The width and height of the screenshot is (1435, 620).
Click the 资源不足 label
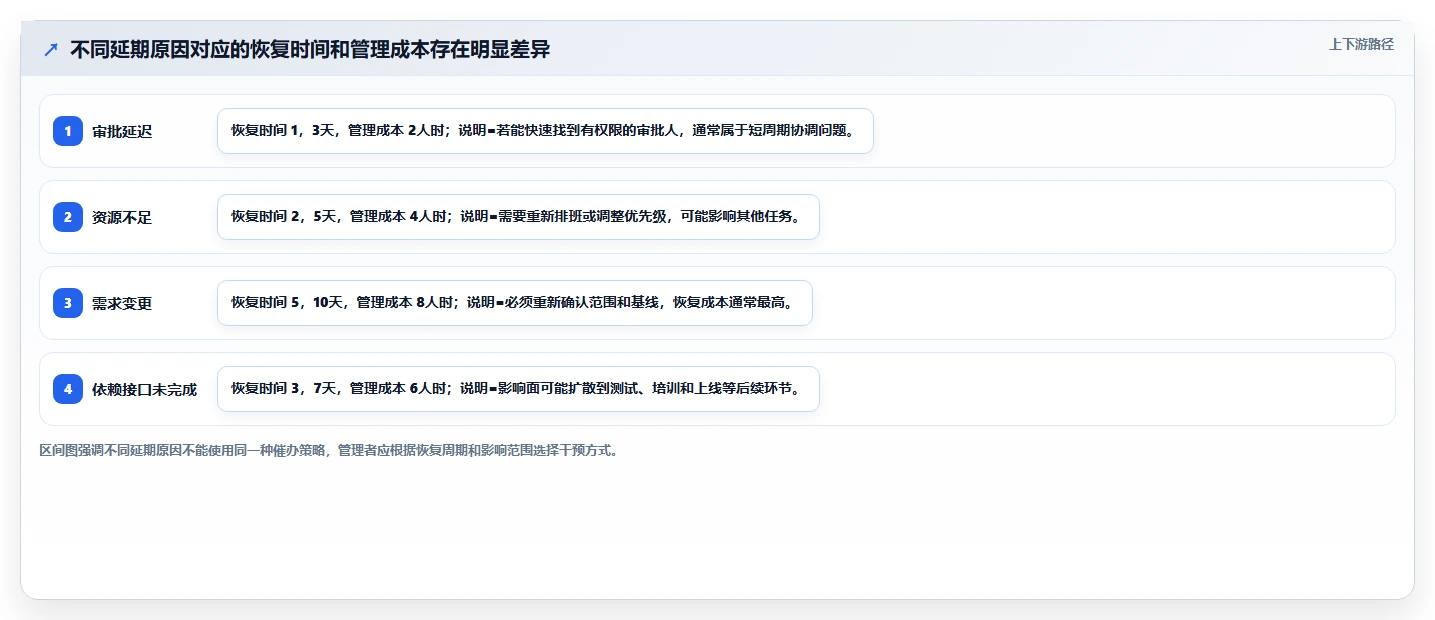[122, 217]
